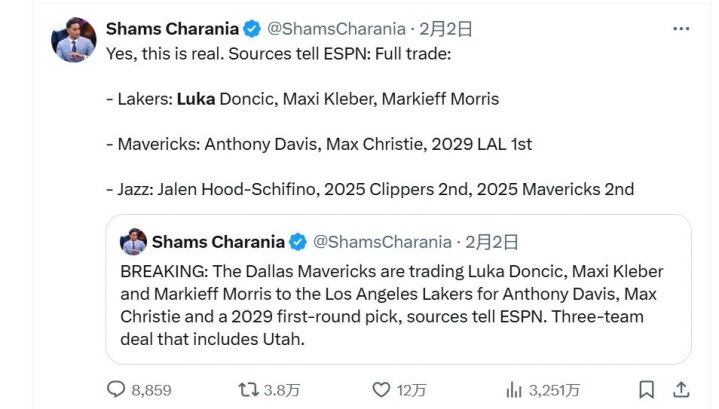Open the main tweet's @ShamsCharania handle

point(336,29)
